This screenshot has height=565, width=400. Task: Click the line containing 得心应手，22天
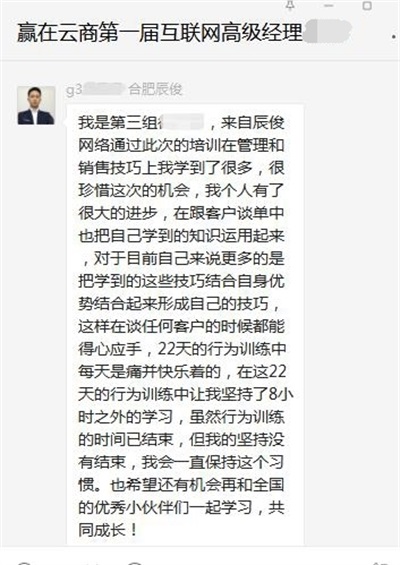pos(183,349)
